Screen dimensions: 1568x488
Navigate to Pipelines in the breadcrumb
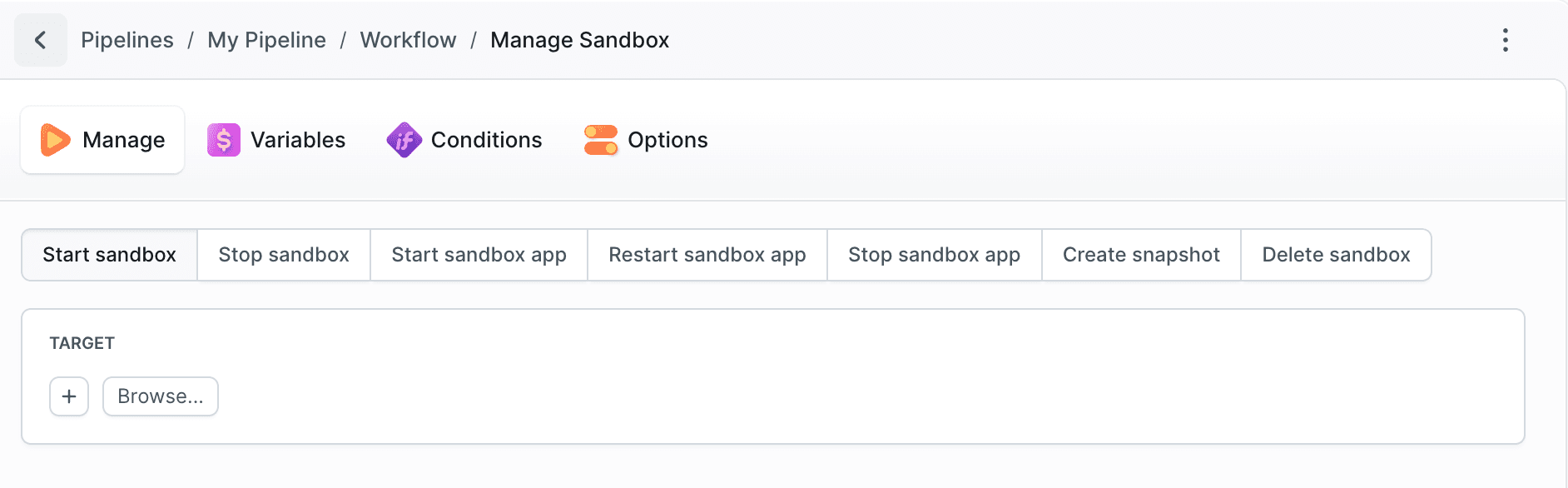127,40
